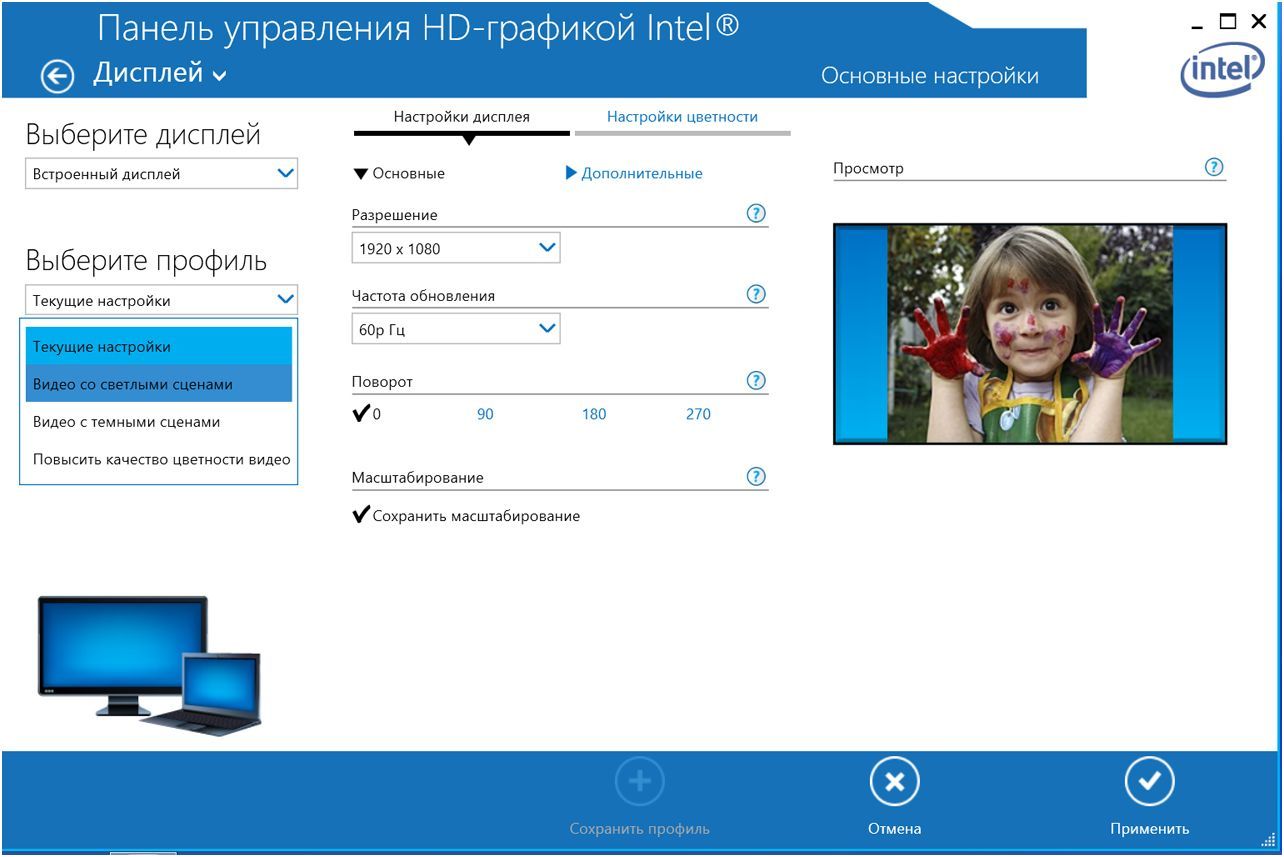This screenshot has width=1284, height=857.
Task: Select 90 degrees rotation
Action: pos(484,413)
